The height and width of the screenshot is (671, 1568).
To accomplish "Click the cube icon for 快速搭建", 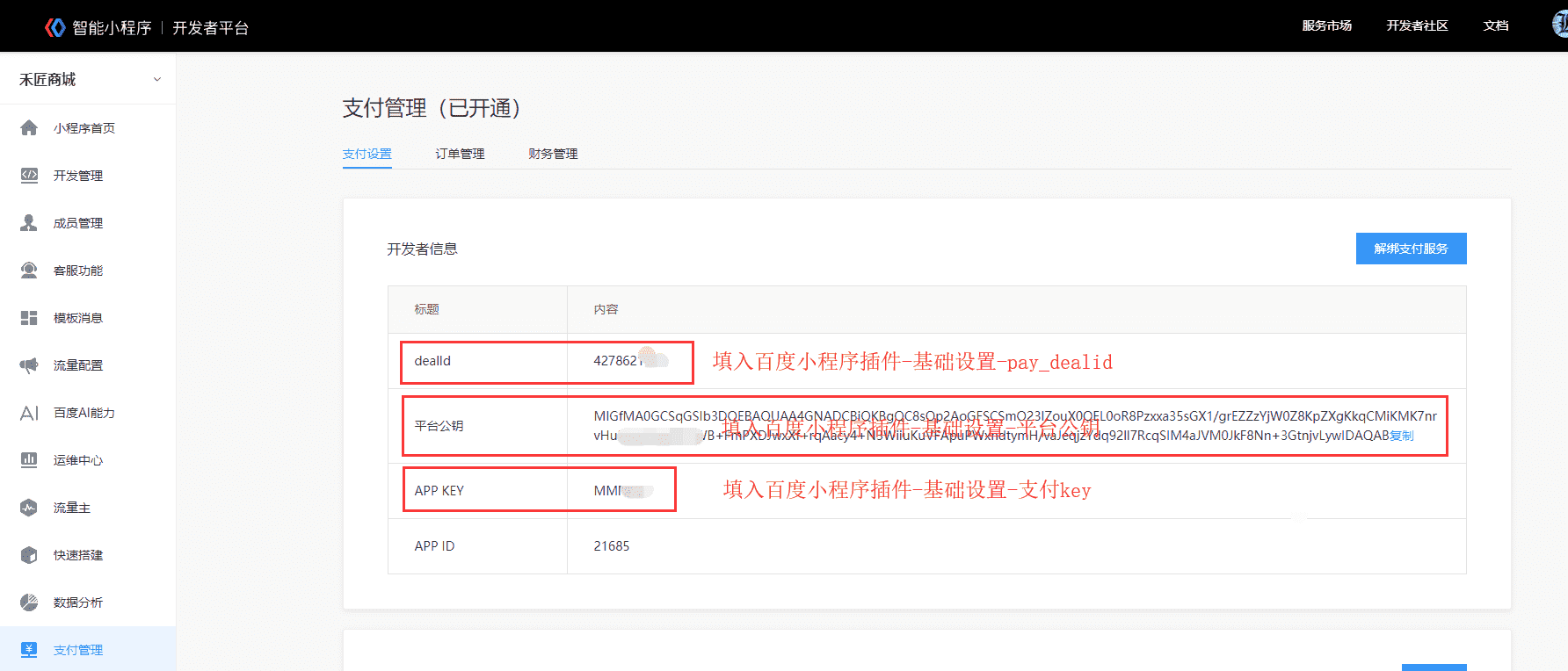I will pyautogui.click(x=29, y=555).
